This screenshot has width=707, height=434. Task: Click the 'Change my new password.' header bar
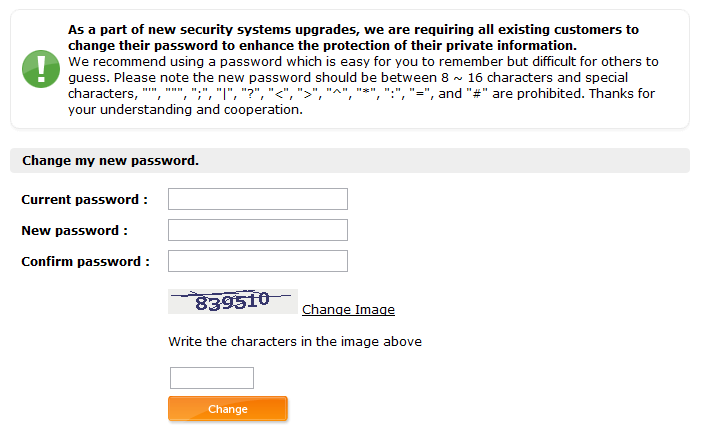(x=350, y=160)
